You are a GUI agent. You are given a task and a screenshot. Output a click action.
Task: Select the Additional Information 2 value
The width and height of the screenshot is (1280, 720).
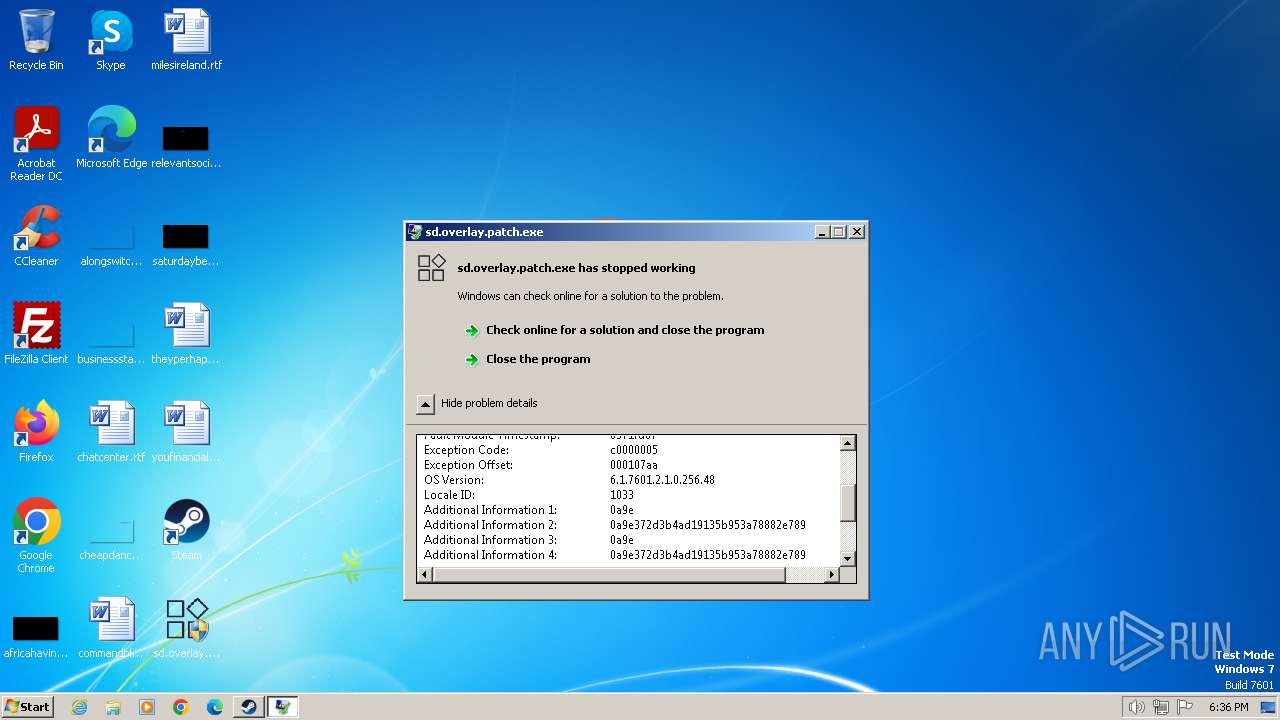(708, 525)
